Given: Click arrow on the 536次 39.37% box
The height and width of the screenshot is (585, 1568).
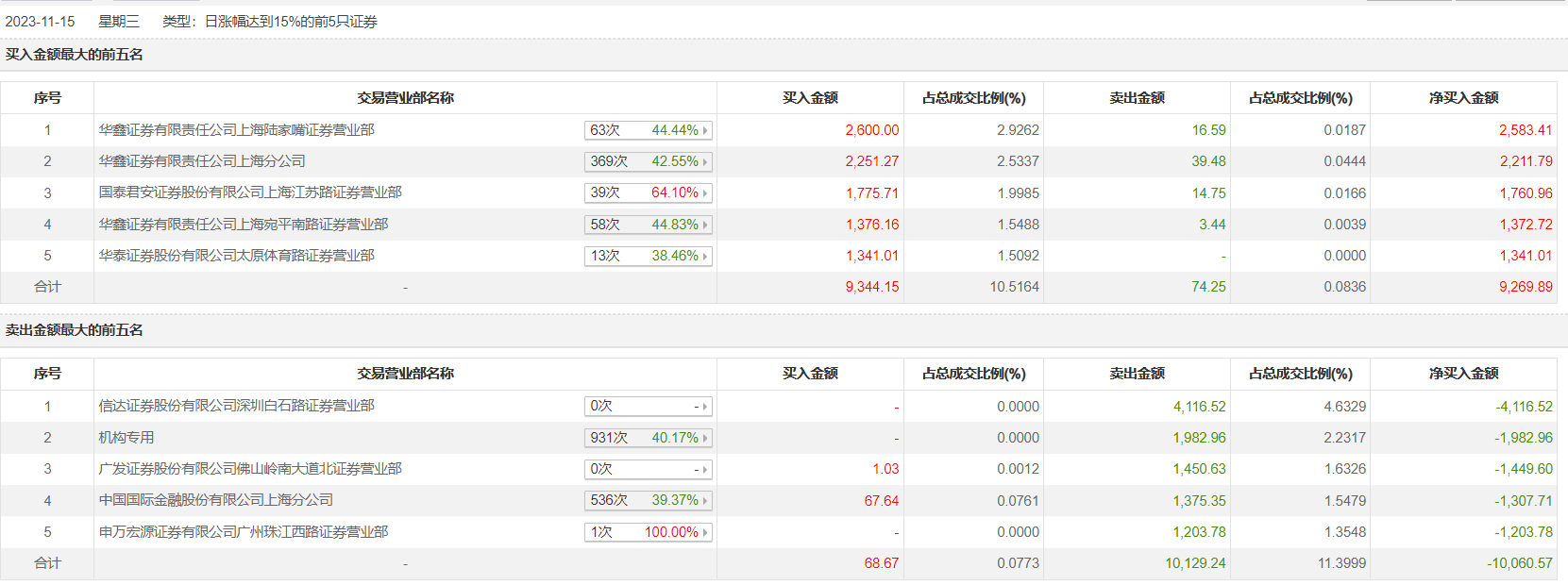Looking at the screenshot, I should 704,501.
